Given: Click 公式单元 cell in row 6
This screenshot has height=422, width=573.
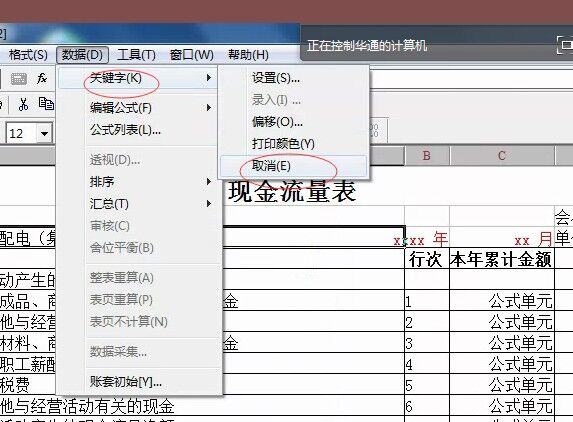Looking at the screenshot, I should pyautogui.click(x=502, y=406).
